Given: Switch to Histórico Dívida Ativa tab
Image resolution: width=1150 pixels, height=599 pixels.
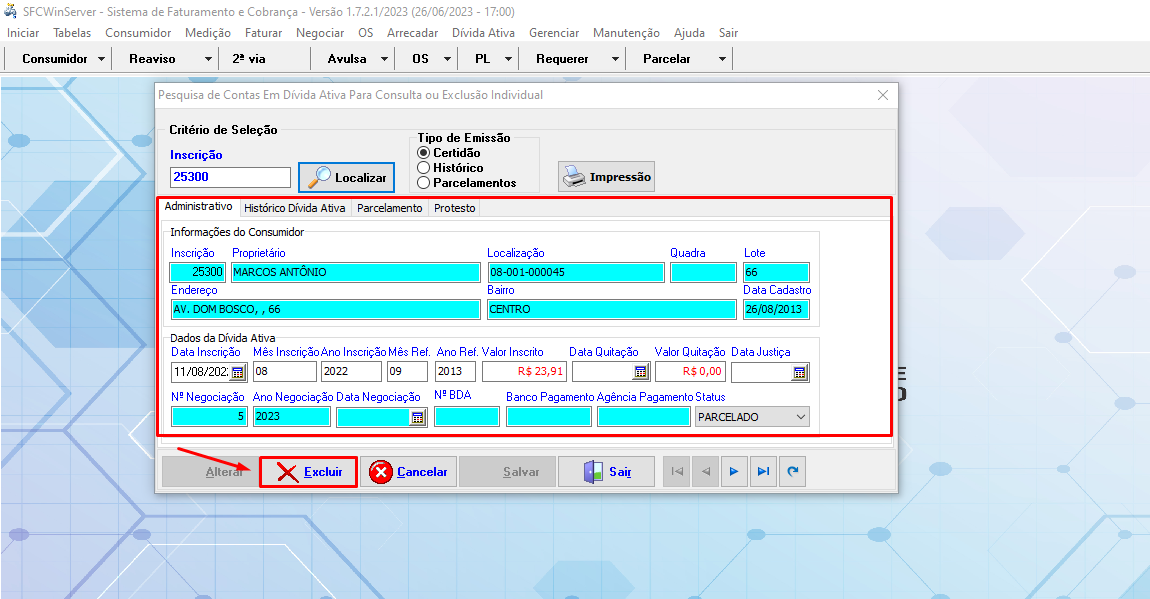Looking at the screenshot, I should pyautogui.click(x=294, y=208).
